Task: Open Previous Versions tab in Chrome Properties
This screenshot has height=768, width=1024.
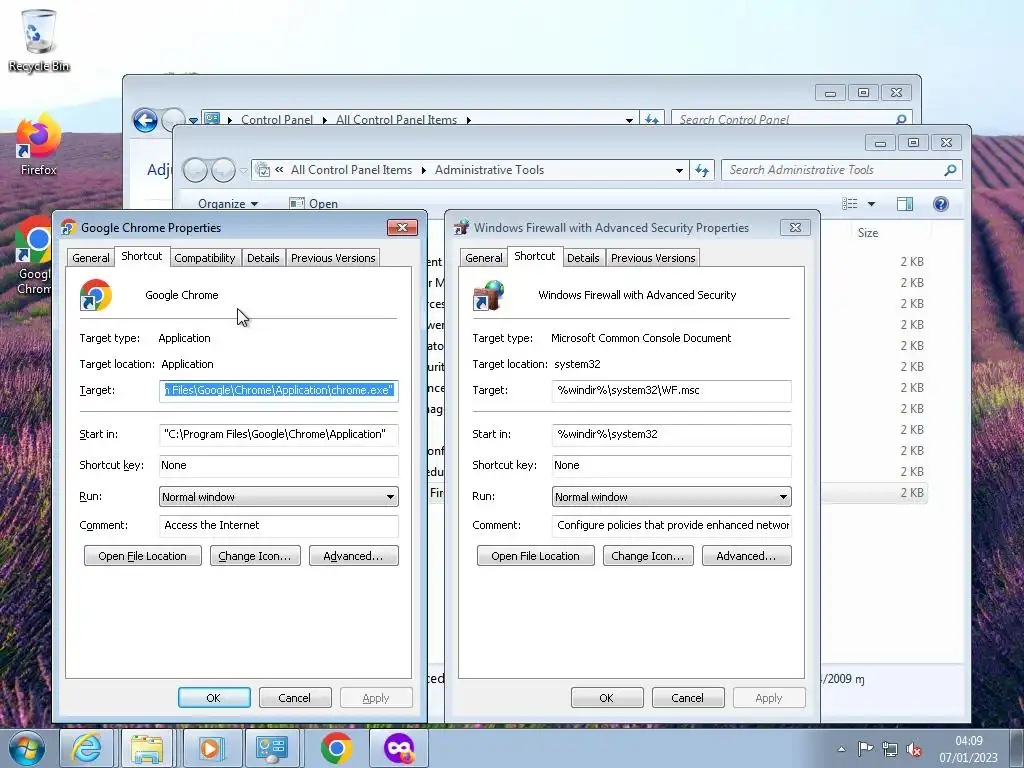Action: (x=333, y=258)
